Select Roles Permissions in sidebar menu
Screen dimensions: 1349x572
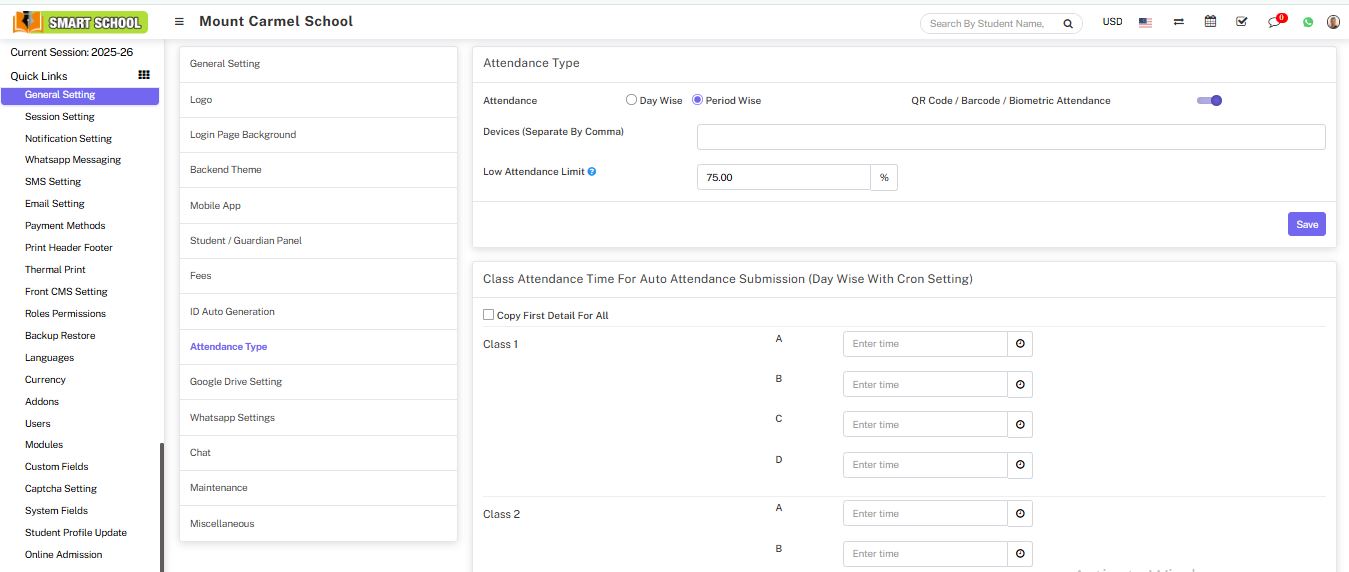point(65,314)
